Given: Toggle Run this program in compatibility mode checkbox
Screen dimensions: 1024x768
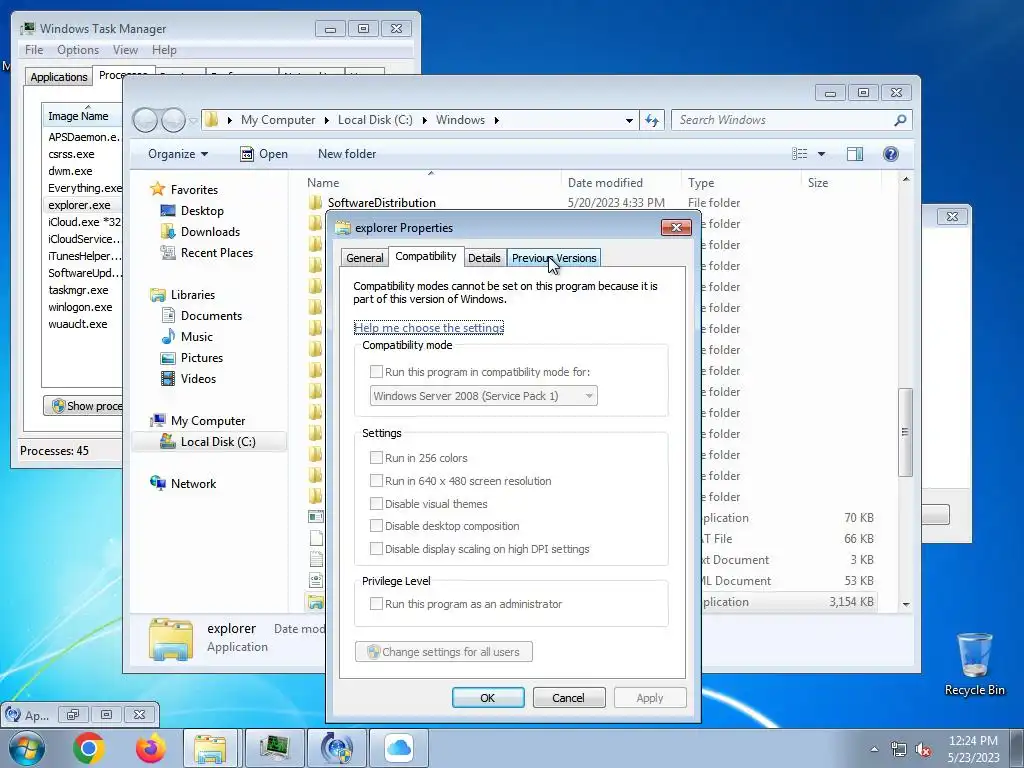Looking at the screenshot, I should point(376,372).
